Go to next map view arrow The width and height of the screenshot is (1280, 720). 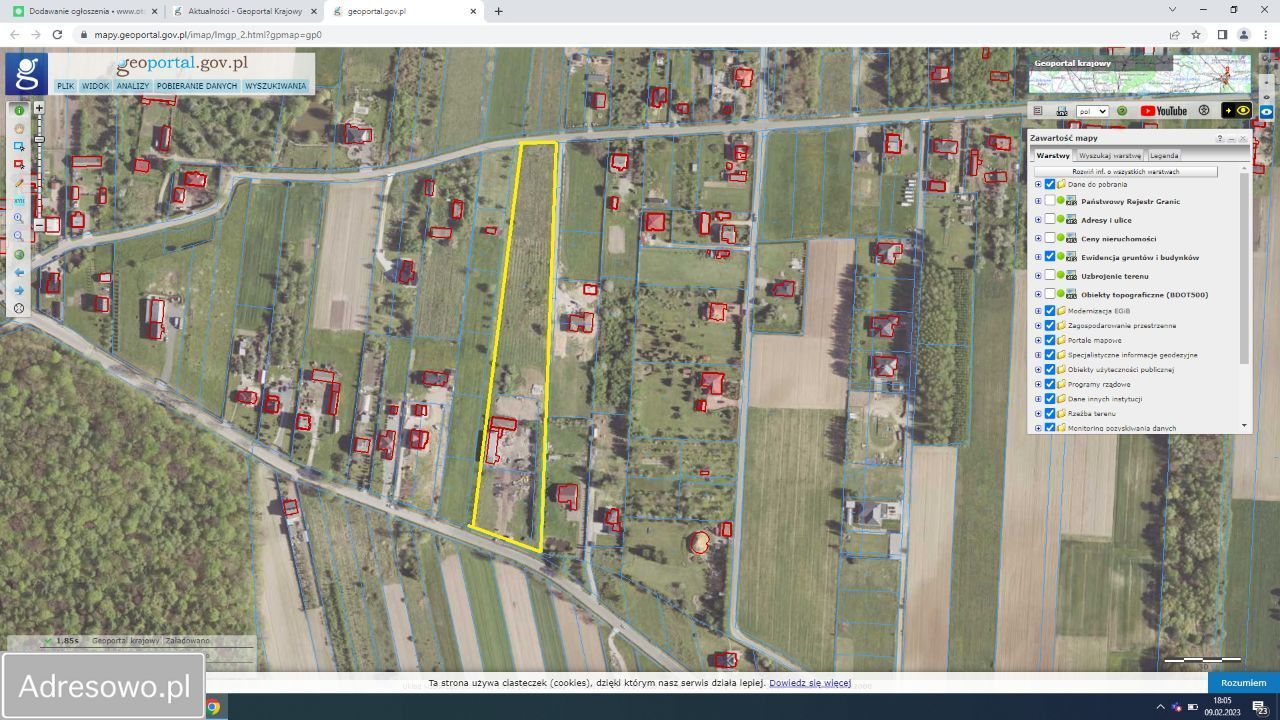click(19, 290)
